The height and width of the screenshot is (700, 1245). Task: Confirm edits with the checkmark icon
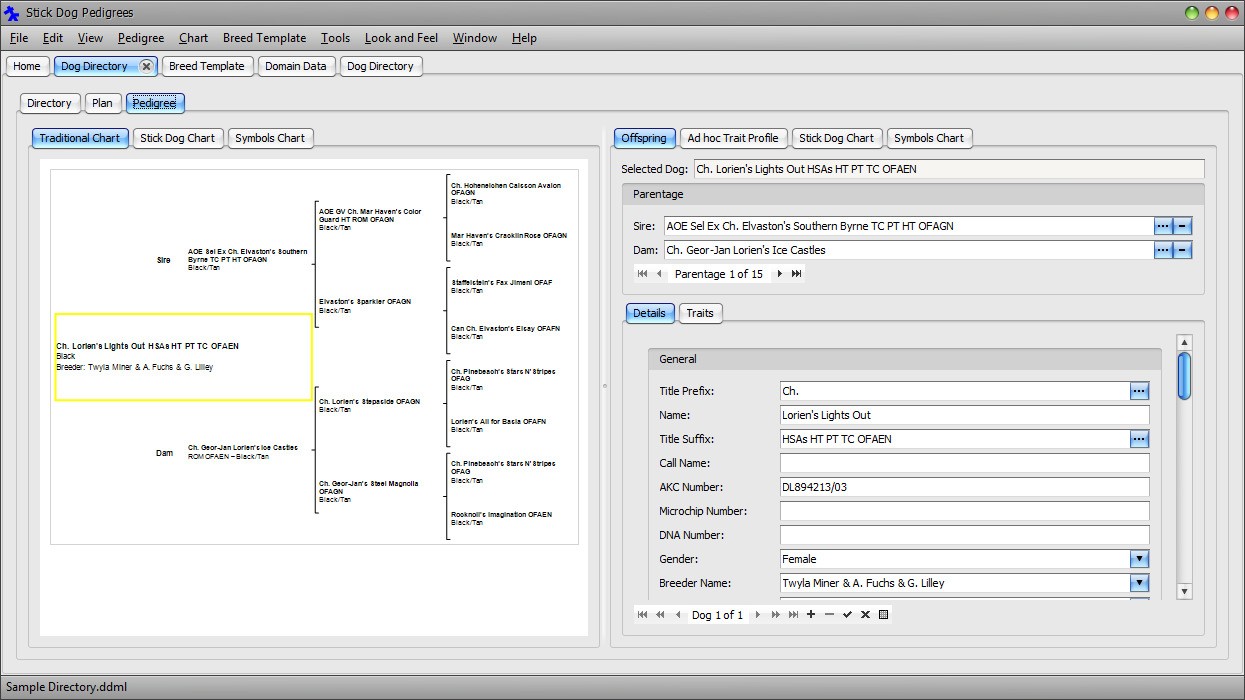click(848, 614)
